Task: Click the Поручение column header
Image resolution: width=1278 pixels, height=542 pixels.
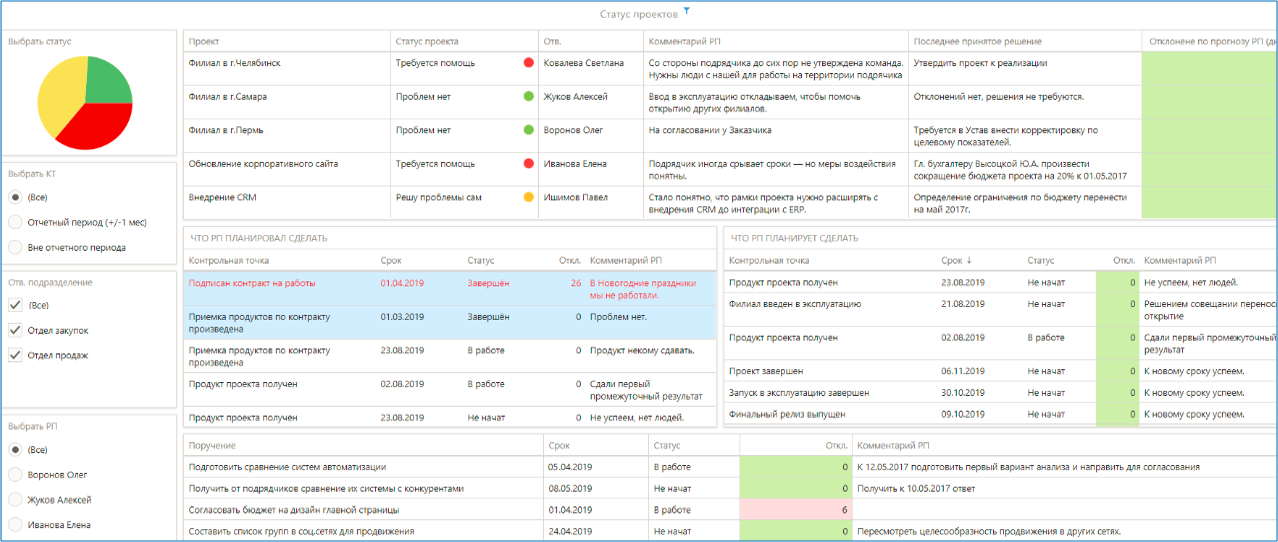Action: (212, 446)
